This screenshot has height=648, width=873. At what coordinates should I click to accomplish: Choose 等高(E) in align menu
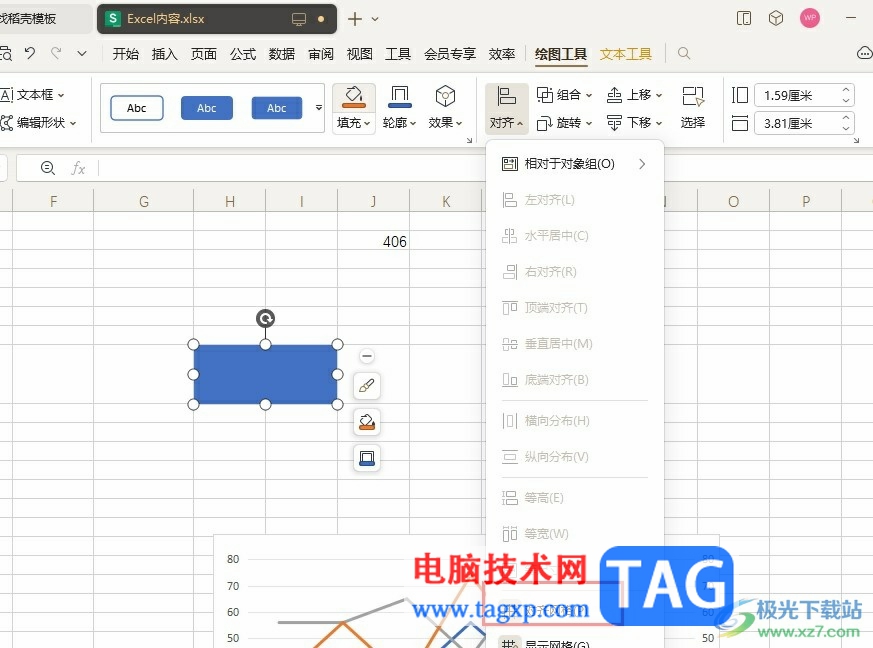point(574,498)
